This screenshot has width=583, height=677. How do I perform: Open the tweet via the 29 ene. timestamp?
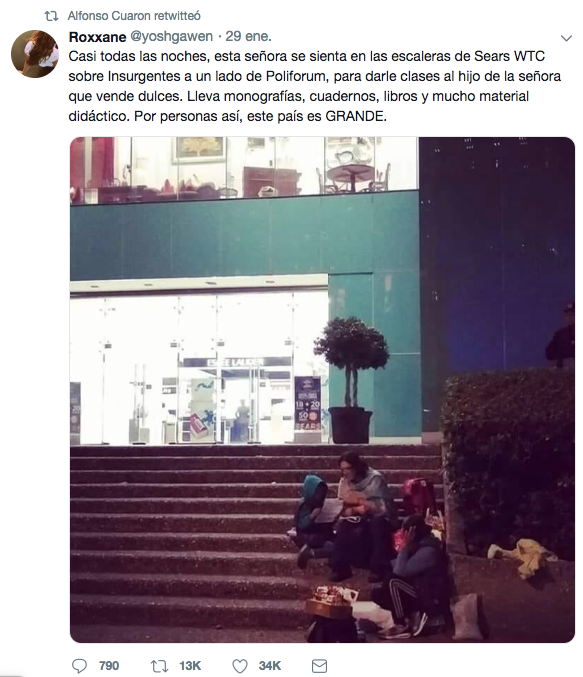[x=248, y=37]
